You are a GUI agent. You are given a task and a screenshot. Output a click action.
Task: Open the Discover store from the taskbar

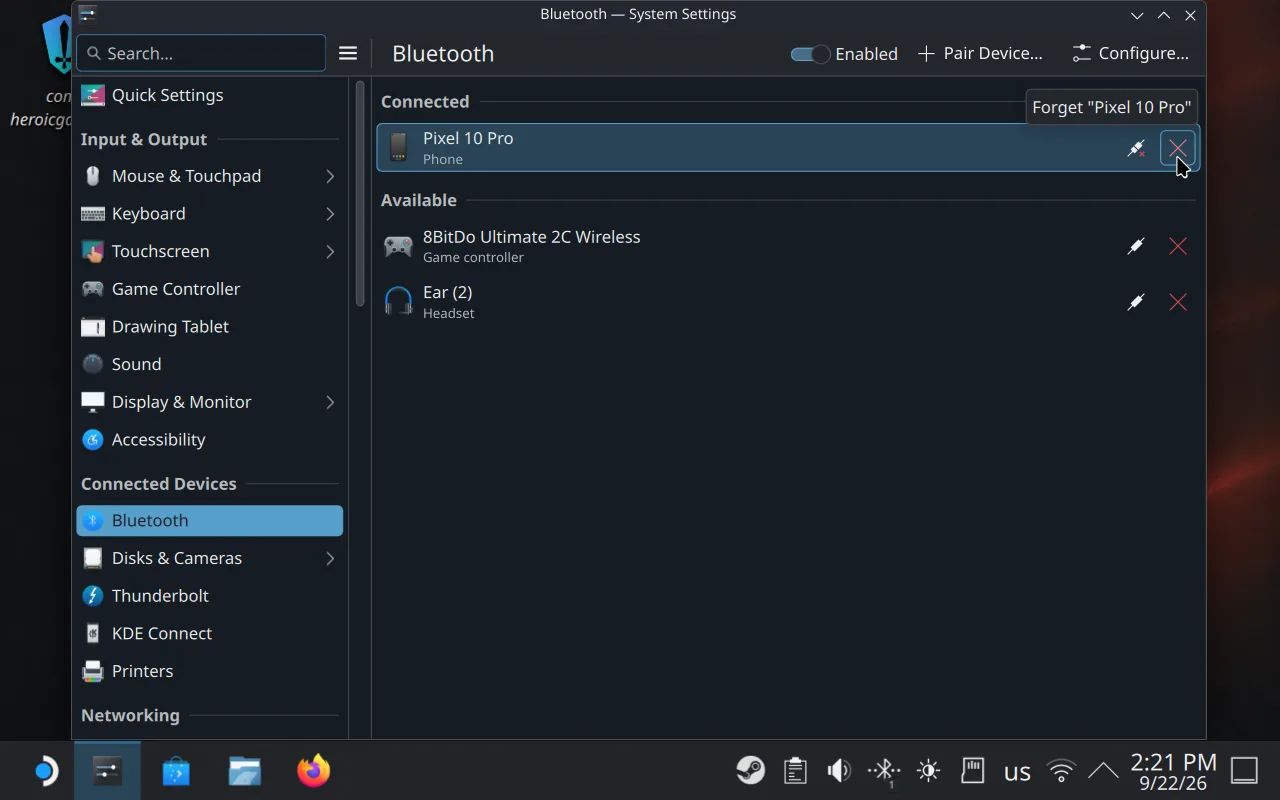pyautogui.click(x=176, y=771)
